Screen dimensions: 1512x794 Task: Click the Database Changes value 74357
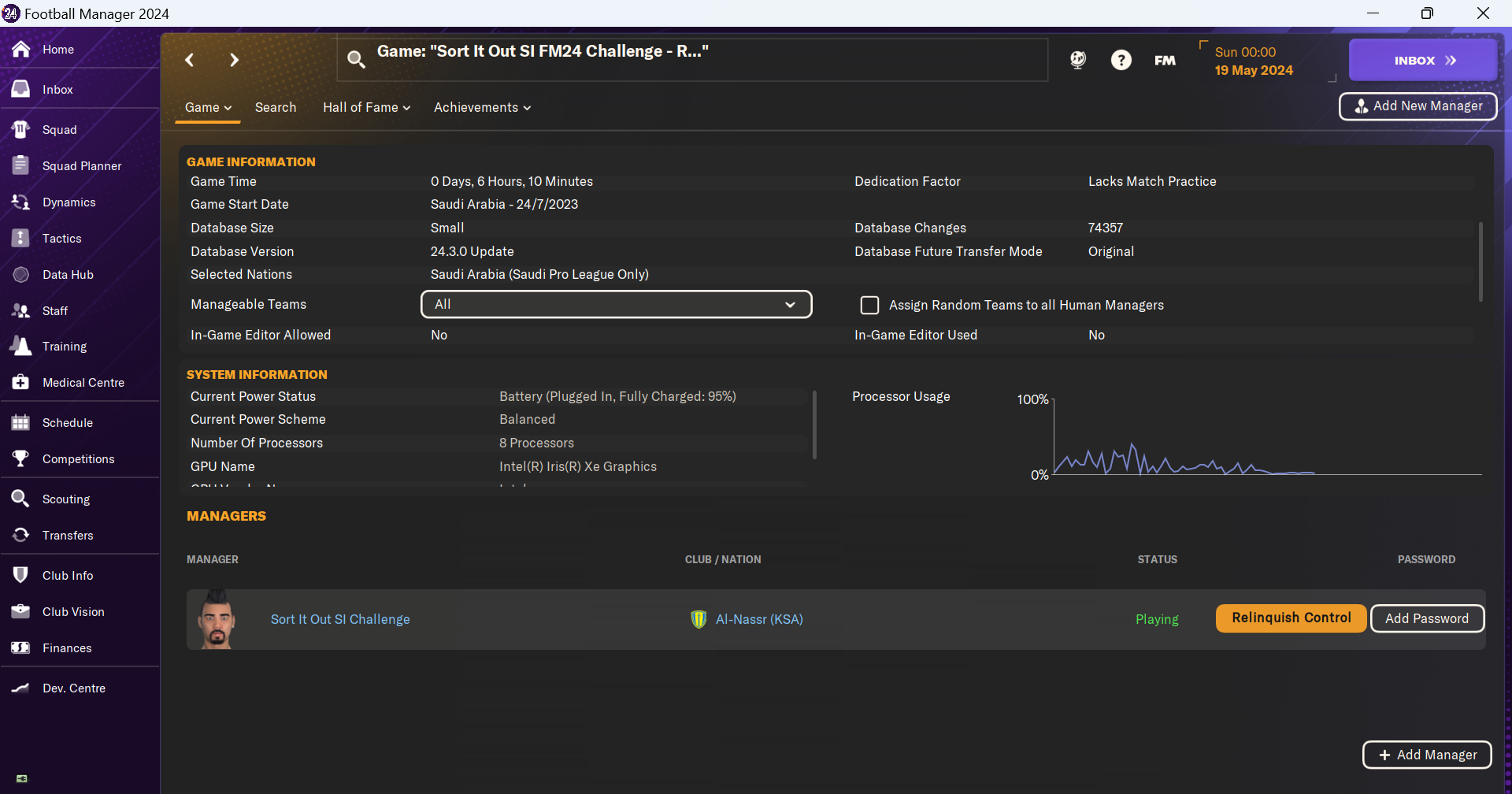pos(1106,228)
